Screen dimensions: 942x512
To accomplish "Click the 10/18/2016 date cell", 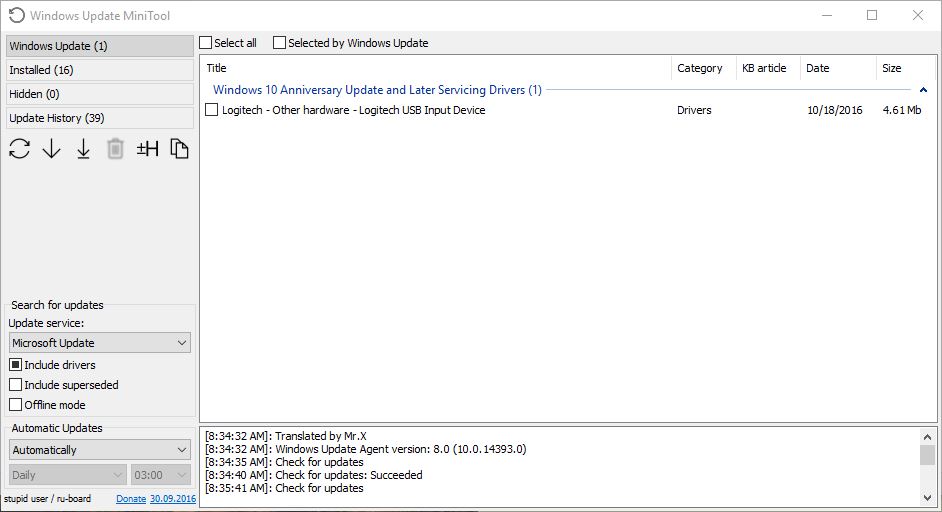I will [834, 110].
